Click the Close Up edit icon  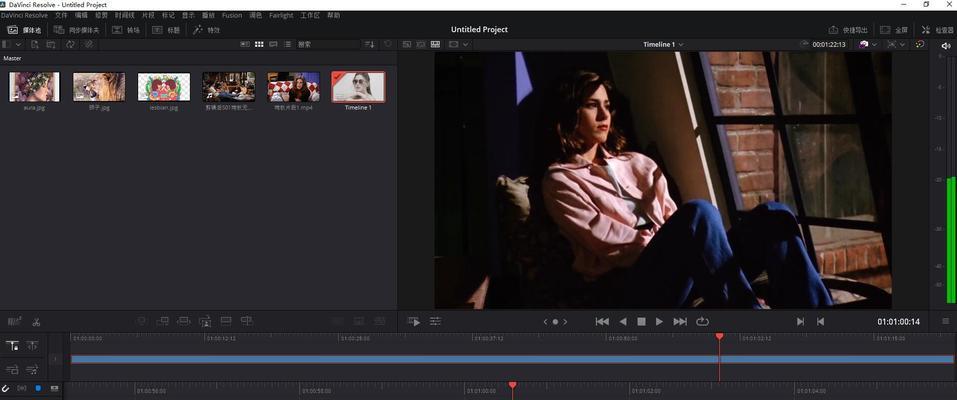tap(205, 321)
